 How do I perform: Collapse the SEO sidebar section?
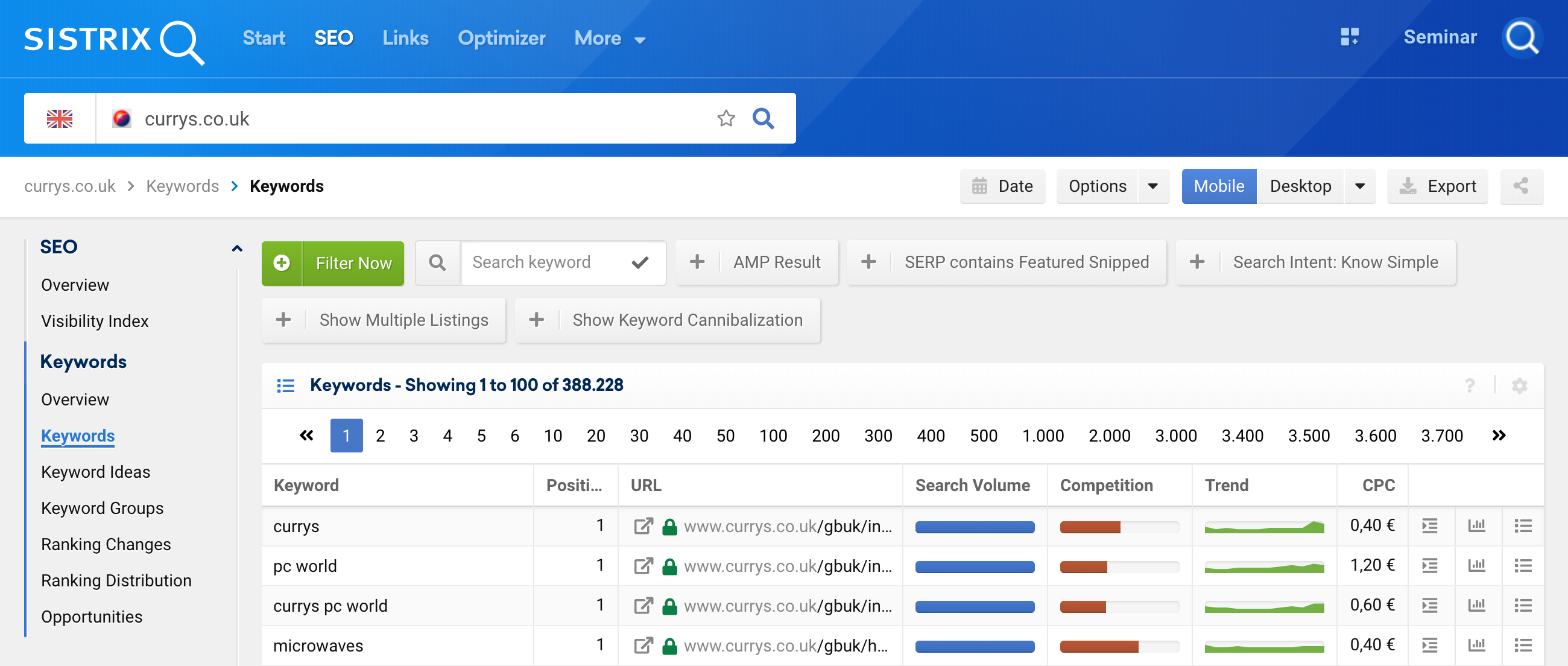[x=237, y=248]
